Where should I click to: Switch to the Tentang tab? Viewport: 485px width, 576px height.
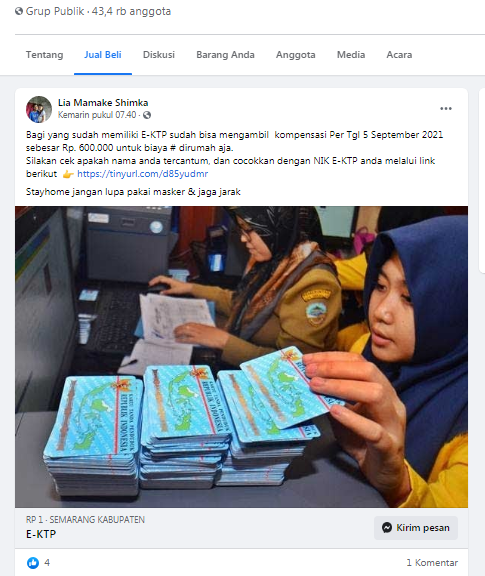click(44, 55)
